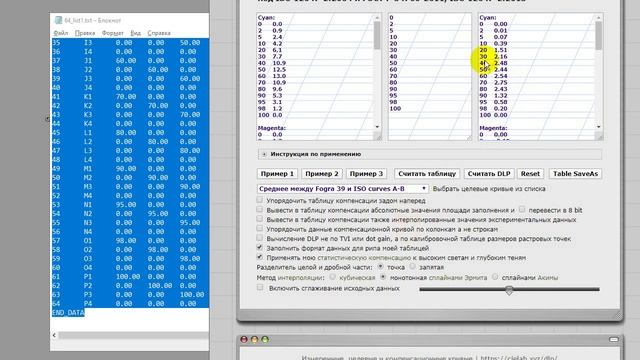Click 'K2' in row 42 of Notepad
Image resolution: width=640 pixels, height=360 pixels.
88,106
